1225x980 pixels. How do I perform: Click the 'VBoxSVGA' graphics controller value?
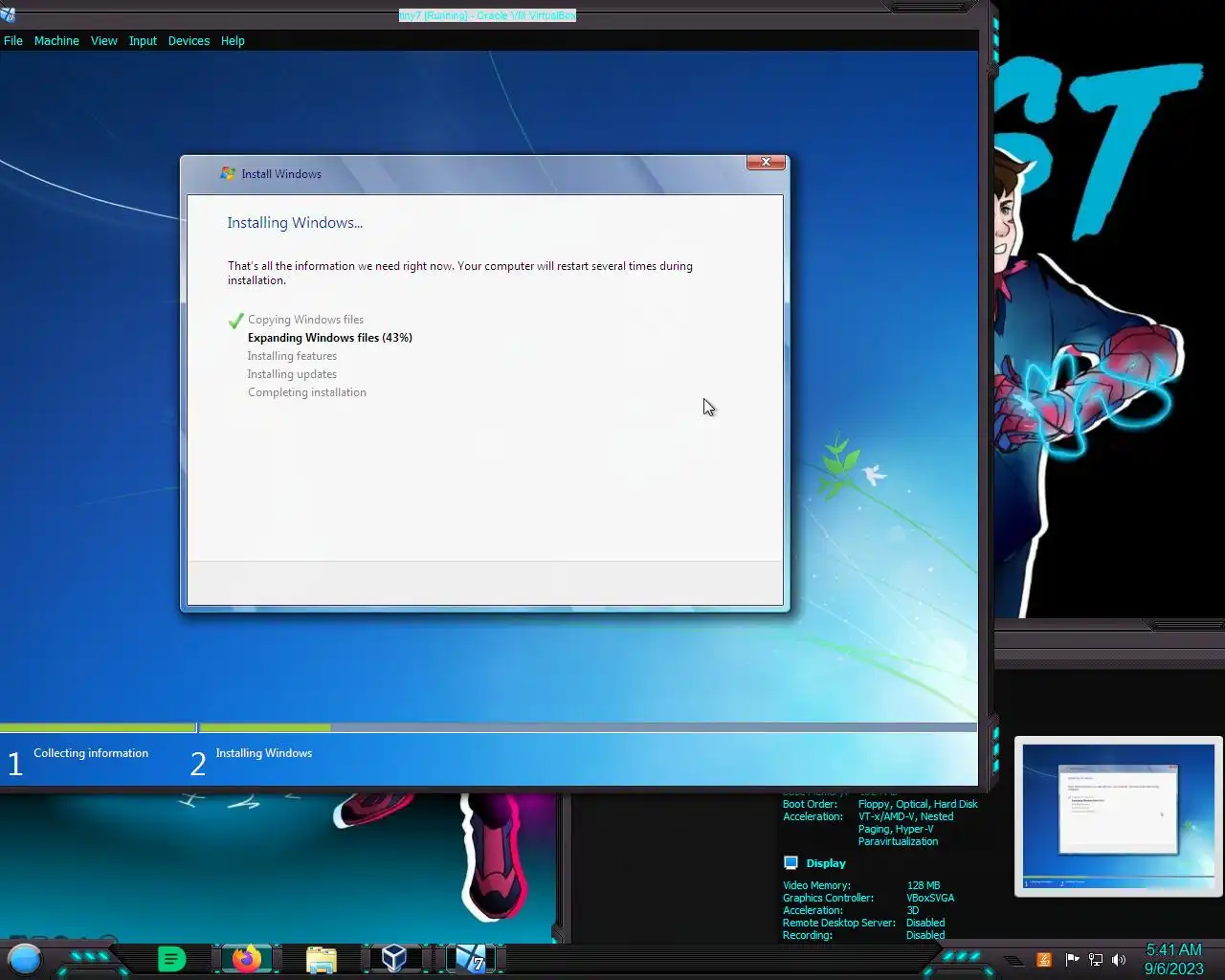(930, 898)
